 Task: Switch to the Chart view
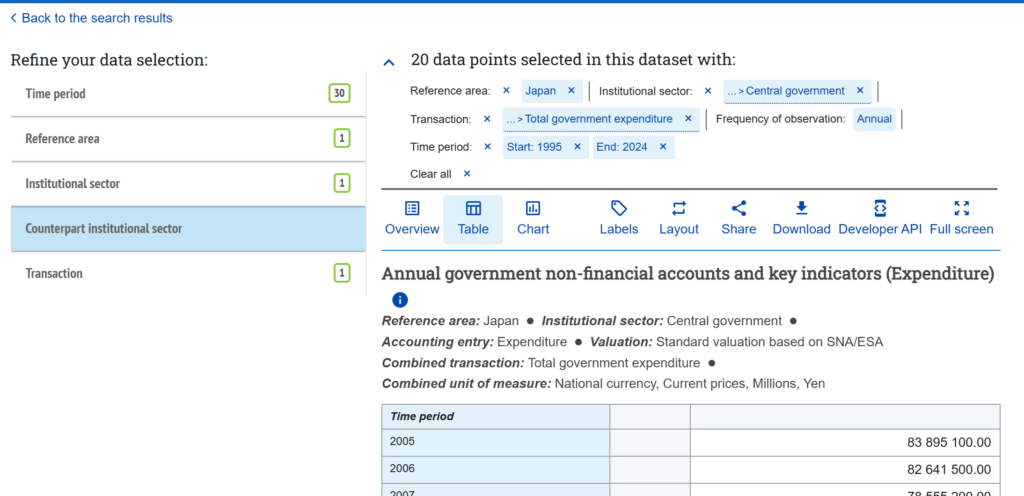pos(533,218)
